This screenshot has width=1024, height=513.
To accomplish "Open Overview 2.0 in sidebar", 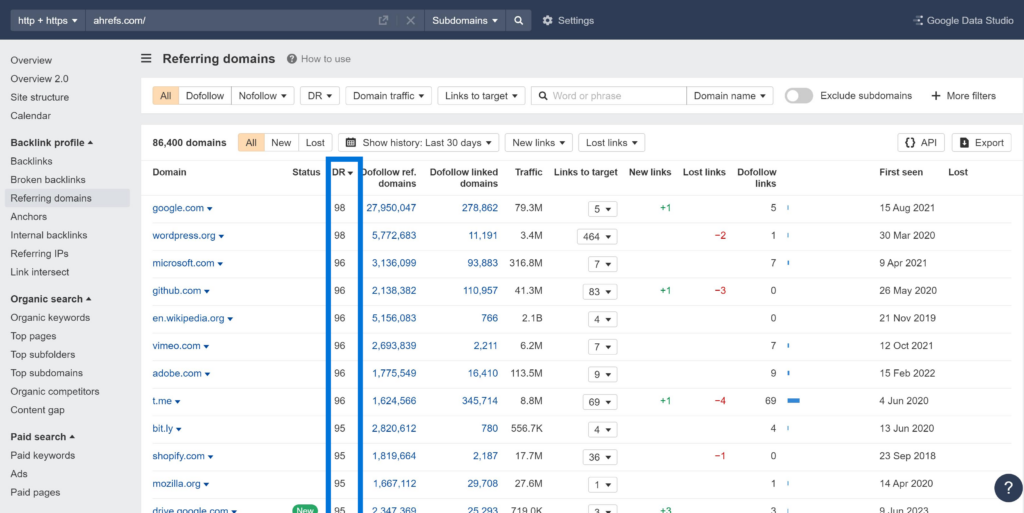I will pyautogui.click(x=39, y=78).
